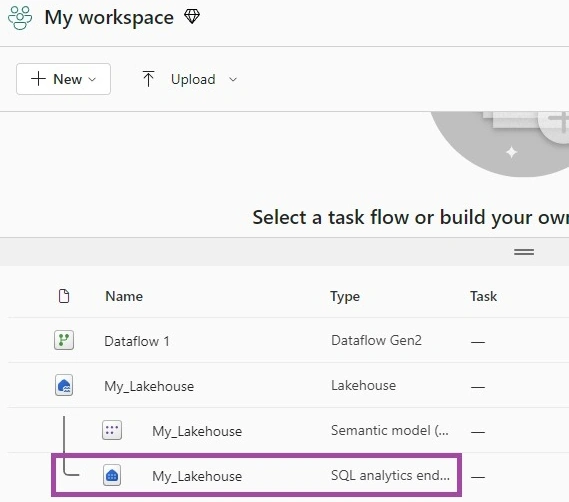Click the My workspace people icon
This screenshot has width=569, height=502.
[x=20, y=18]
